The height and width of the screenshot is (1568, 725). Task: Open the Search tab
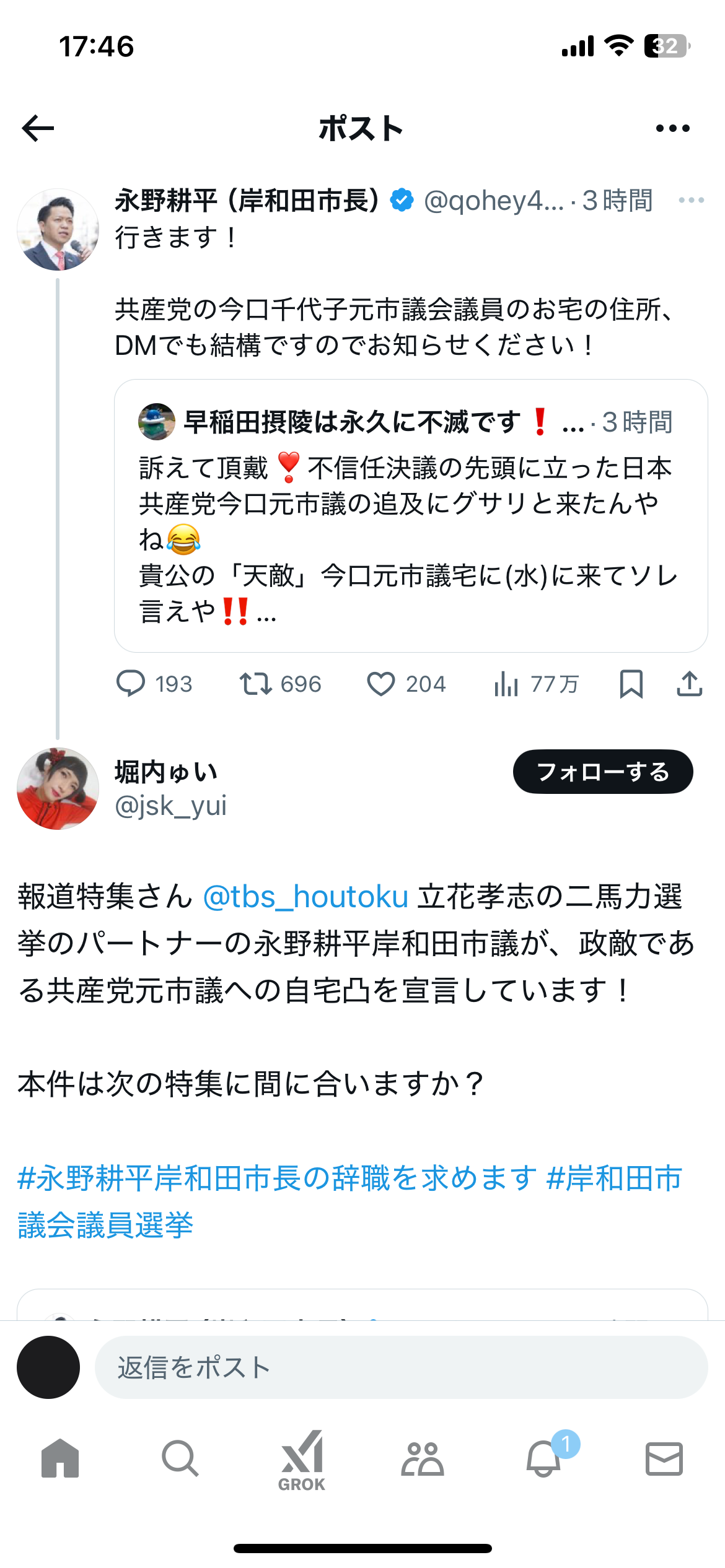[180, 1459]
